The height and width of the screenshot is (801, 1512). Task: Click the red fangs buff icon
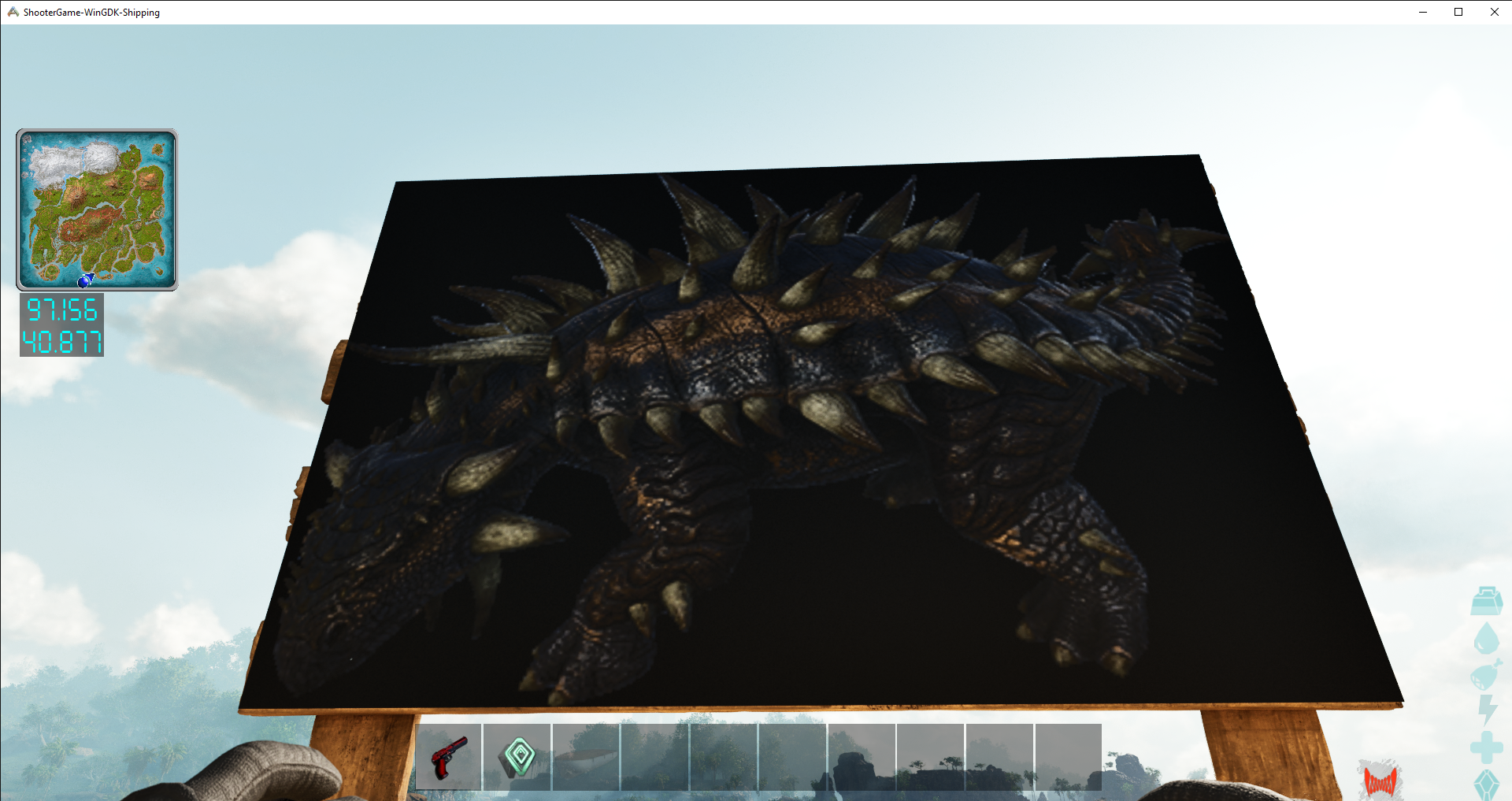click(1380, 781)
